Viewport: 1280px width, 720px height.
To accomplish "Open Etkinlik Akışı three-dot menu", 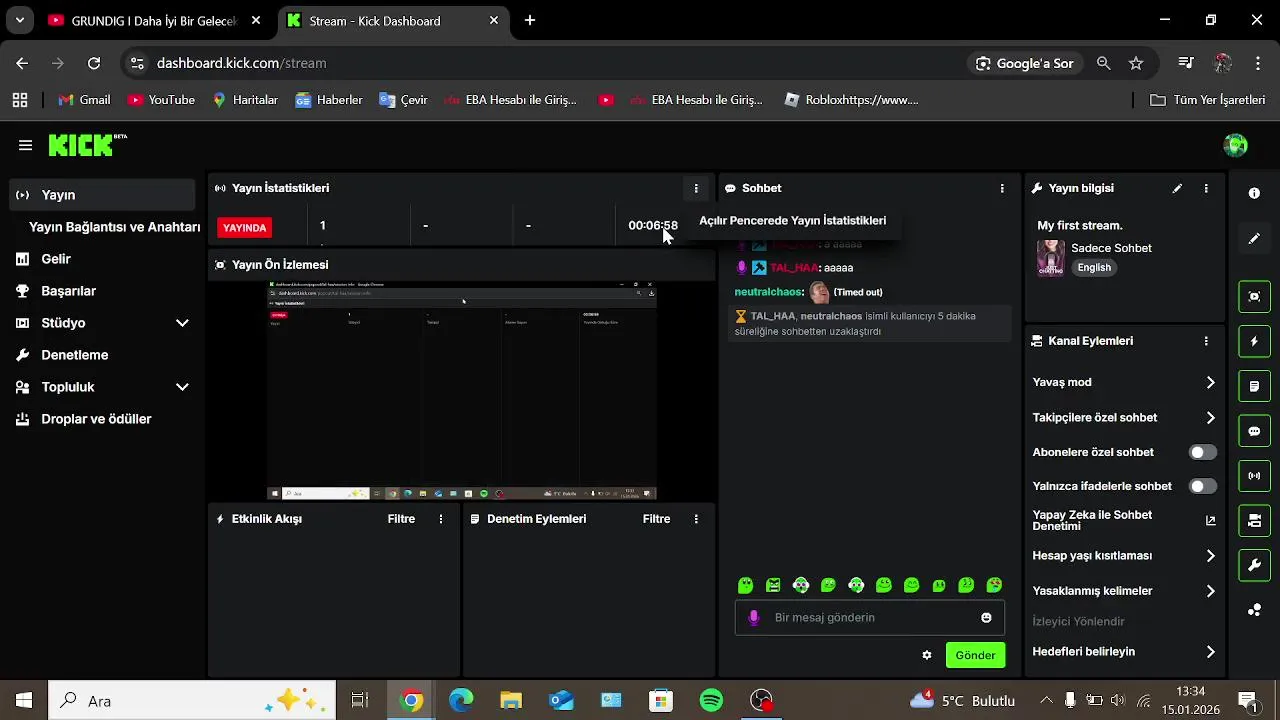I will pos(441,519).
